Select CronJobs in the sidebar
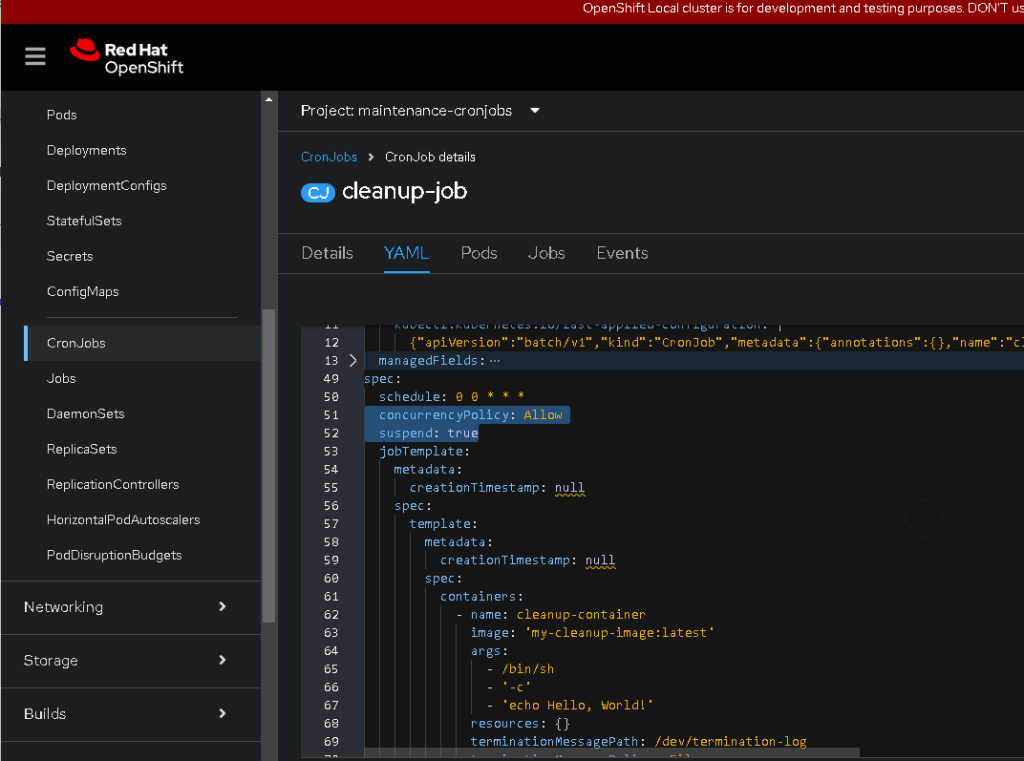1024x761 pixels. pyautogui.click(x=76, y=343)
